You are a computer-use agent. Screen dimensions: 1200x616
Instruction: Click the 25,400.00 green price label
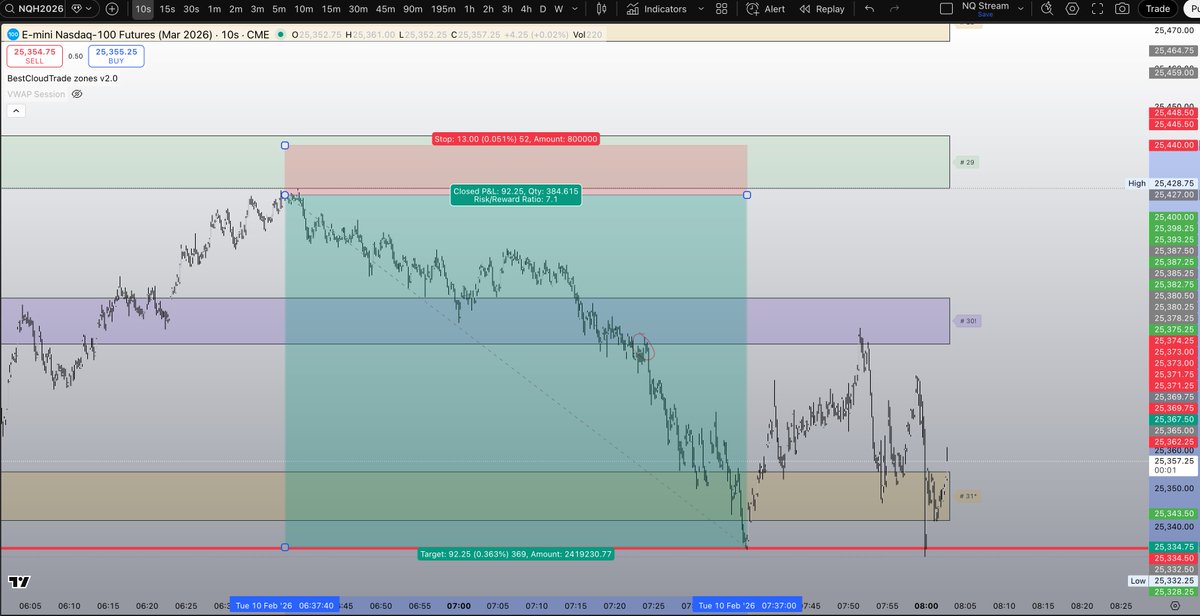[x=1174, y=216]
